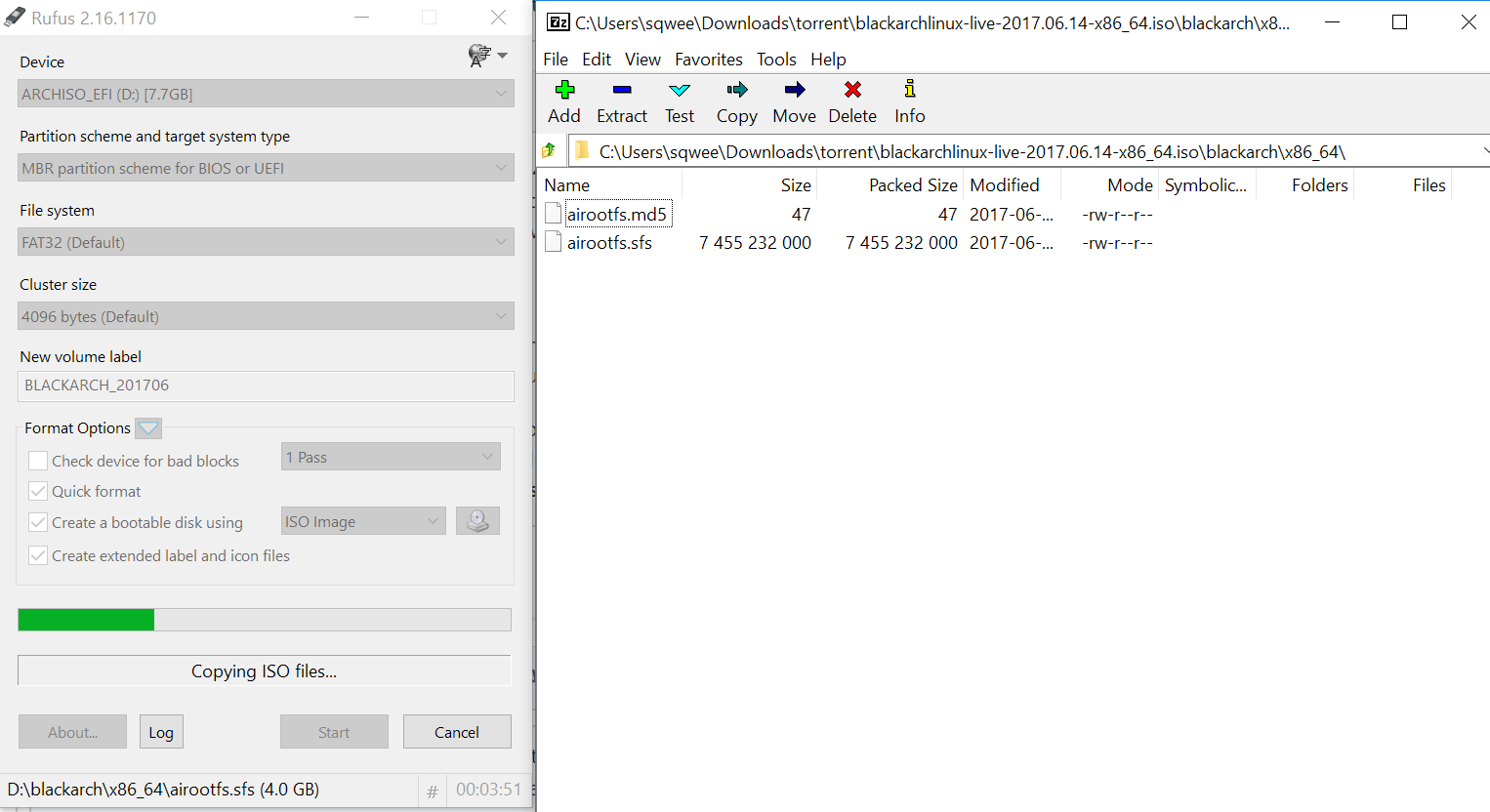1490x812 pixels.
Task: Open the Edit menu in 7-Zip
Action: pyautogui.click(x=597, y=60)
